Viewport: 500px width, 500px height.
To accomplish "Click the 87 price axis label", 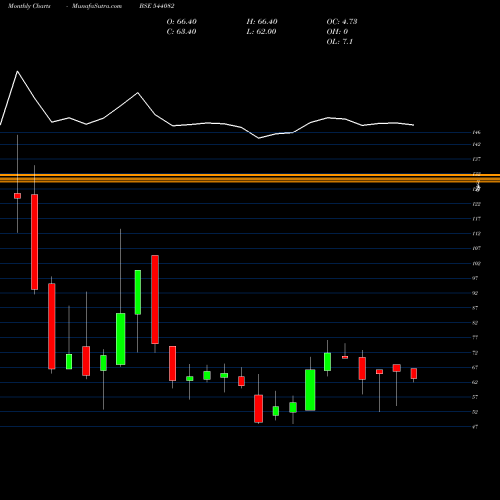I will click(475, 308).
